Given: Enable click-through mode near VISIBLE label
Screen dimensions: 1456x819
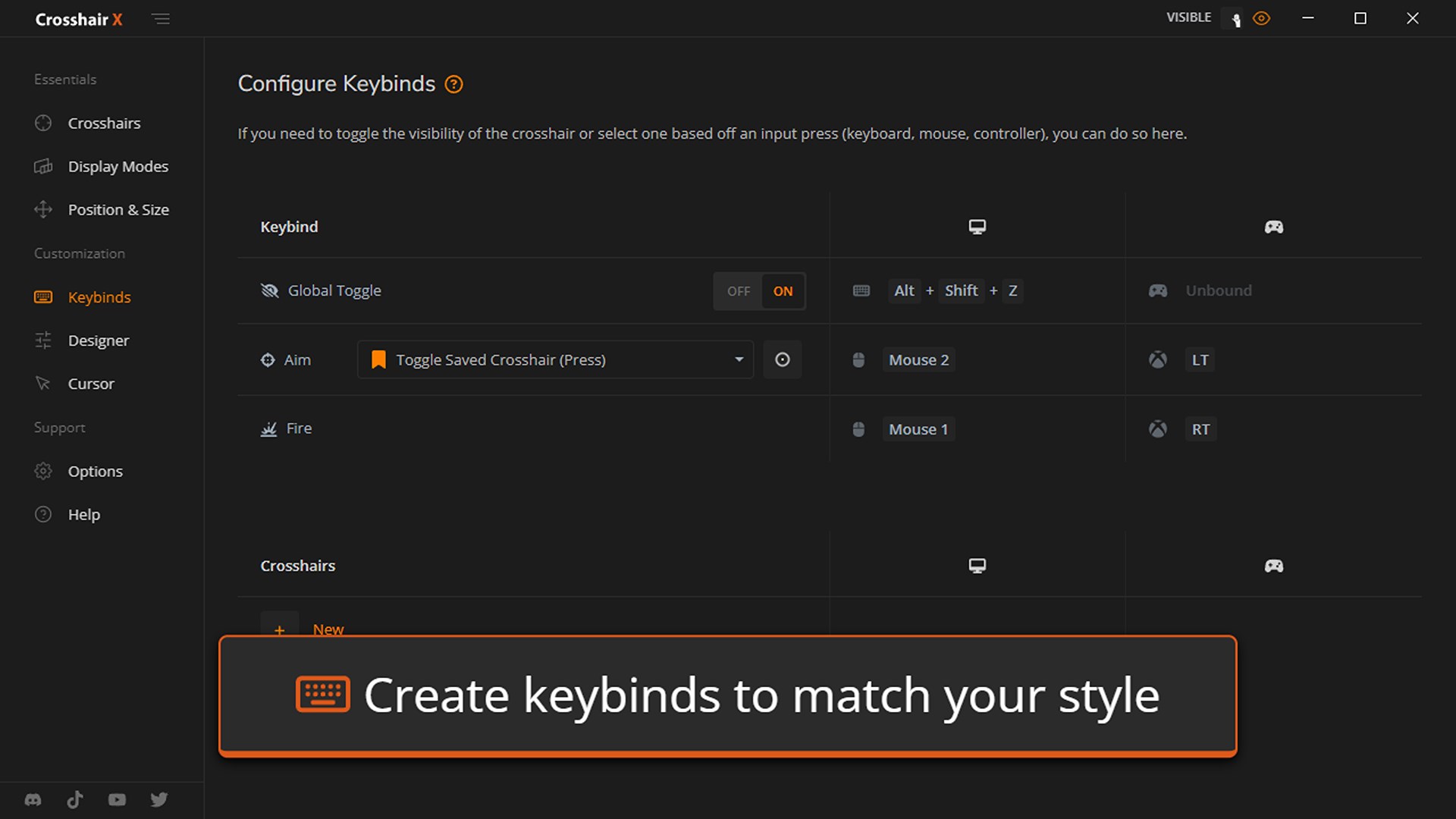Looking at the screenshot, I should pos(1232,18).
